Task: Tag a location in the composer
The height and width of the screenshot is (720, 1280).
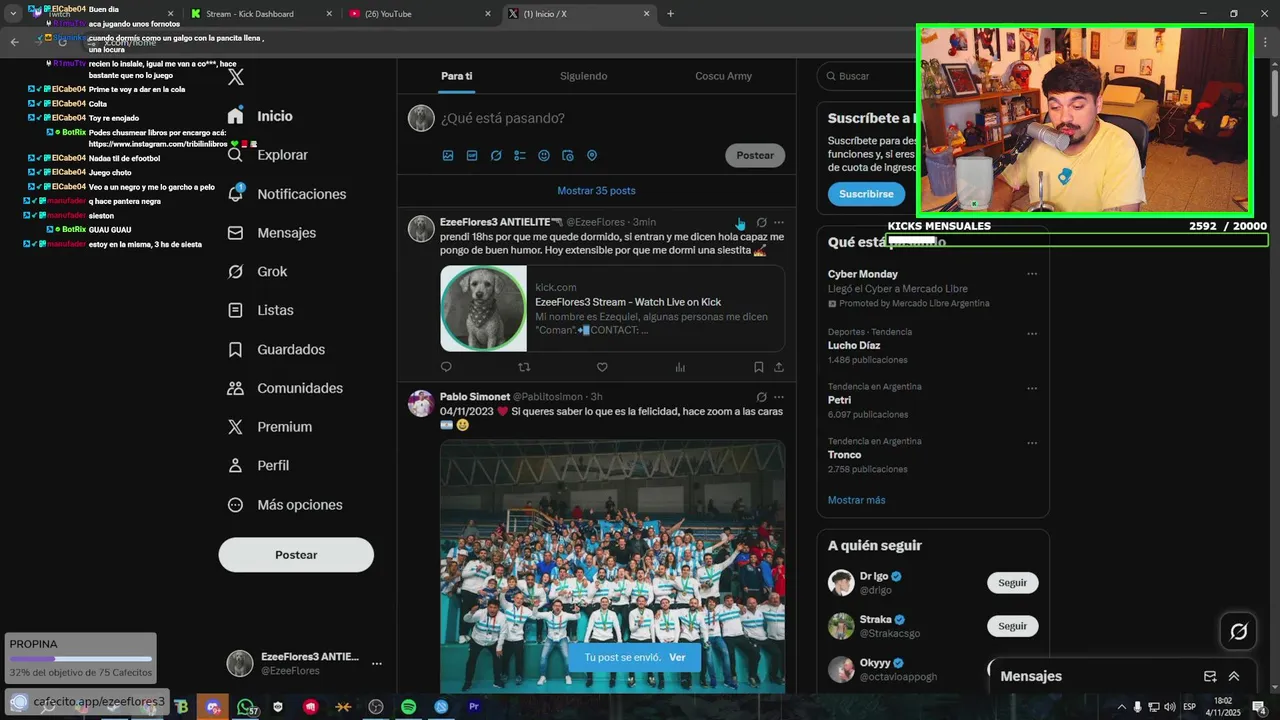Action: pos(592,156)
